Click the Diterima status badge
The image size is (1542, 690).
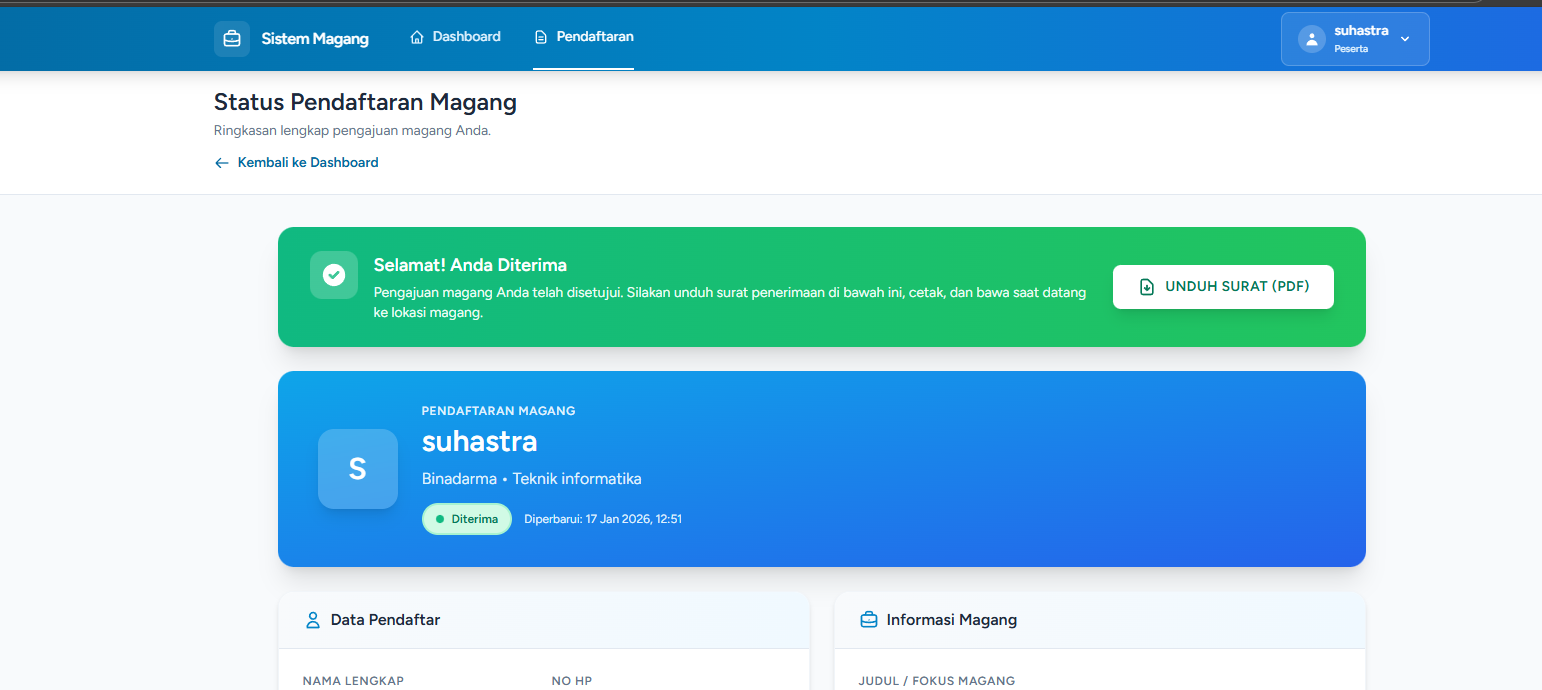[x=467, y=519]
